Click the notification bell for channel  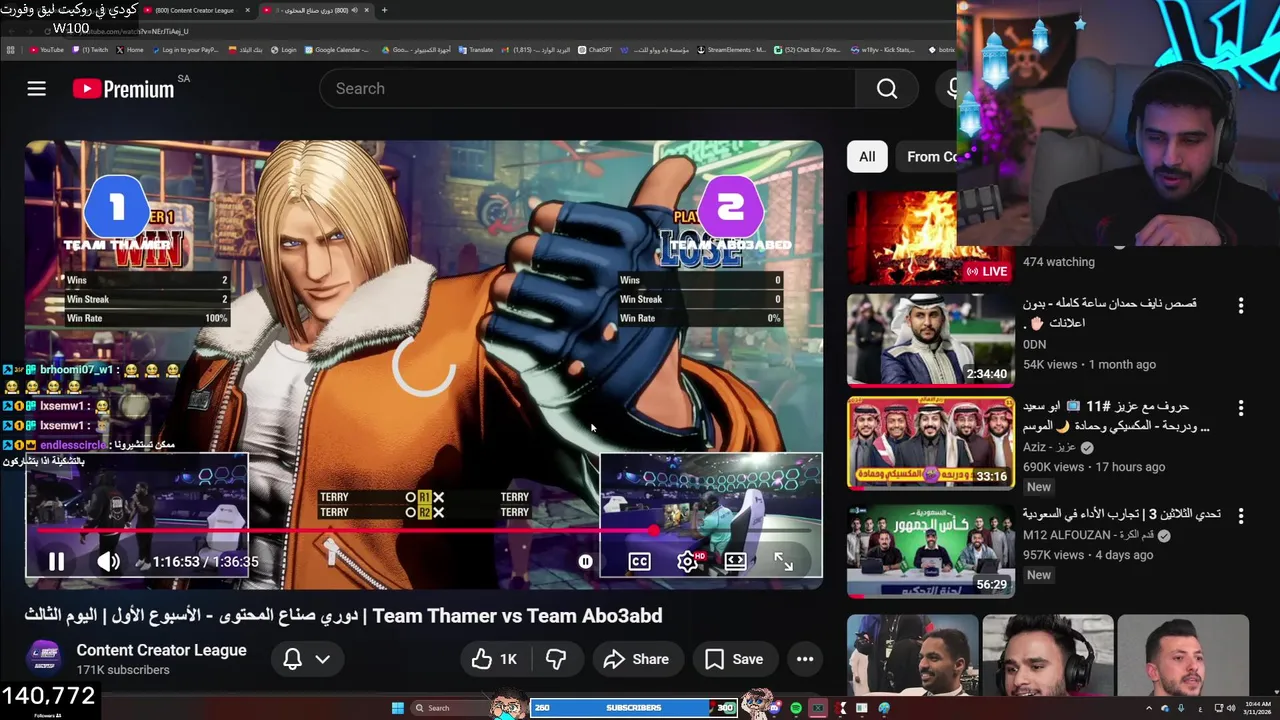[292, 659]
